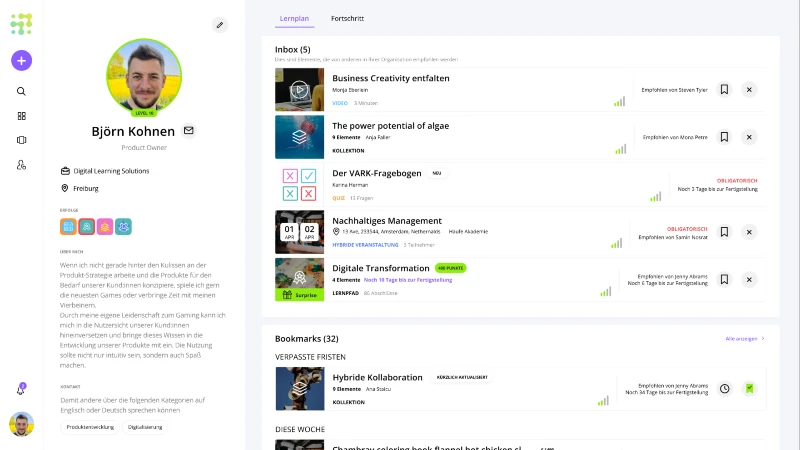Switch to the Fortschritt tab

(347, 18)
